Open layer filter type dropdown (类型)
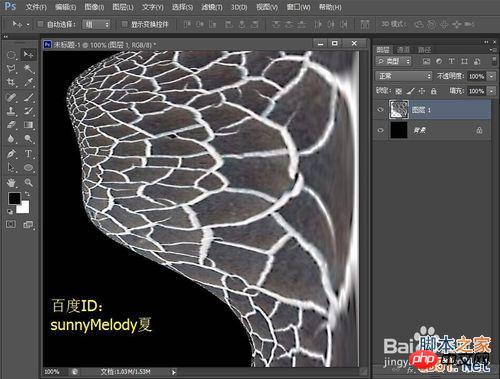The image size is (500, 379). (393, 61)
